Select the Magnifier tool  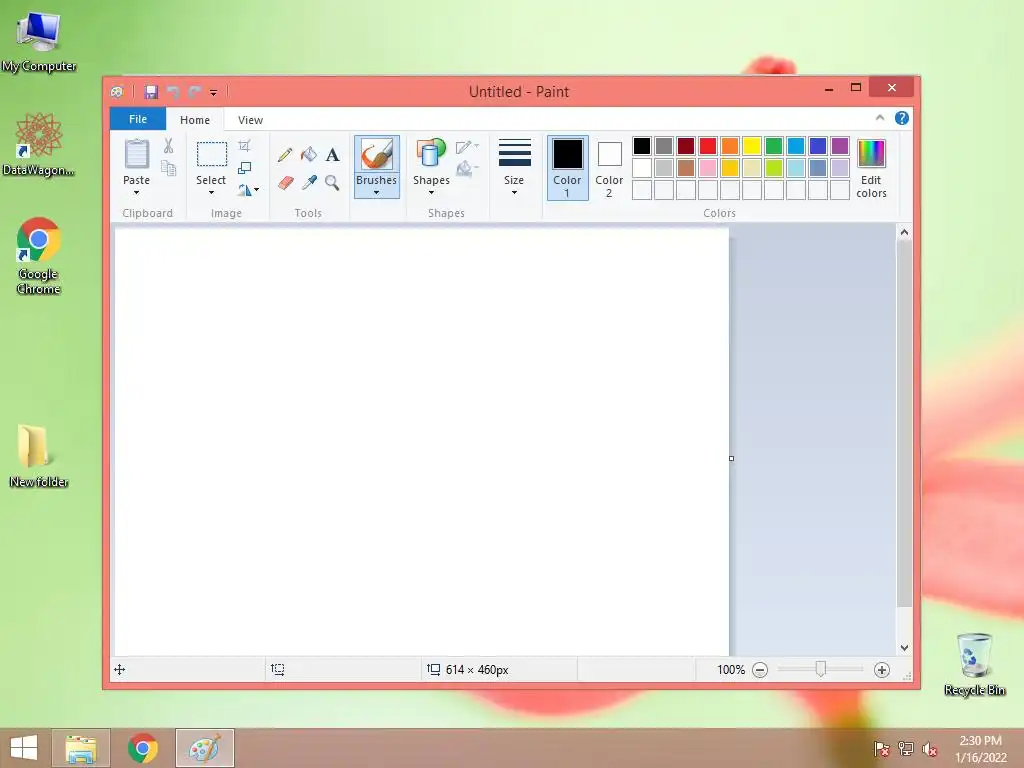[x=332, y=182]
